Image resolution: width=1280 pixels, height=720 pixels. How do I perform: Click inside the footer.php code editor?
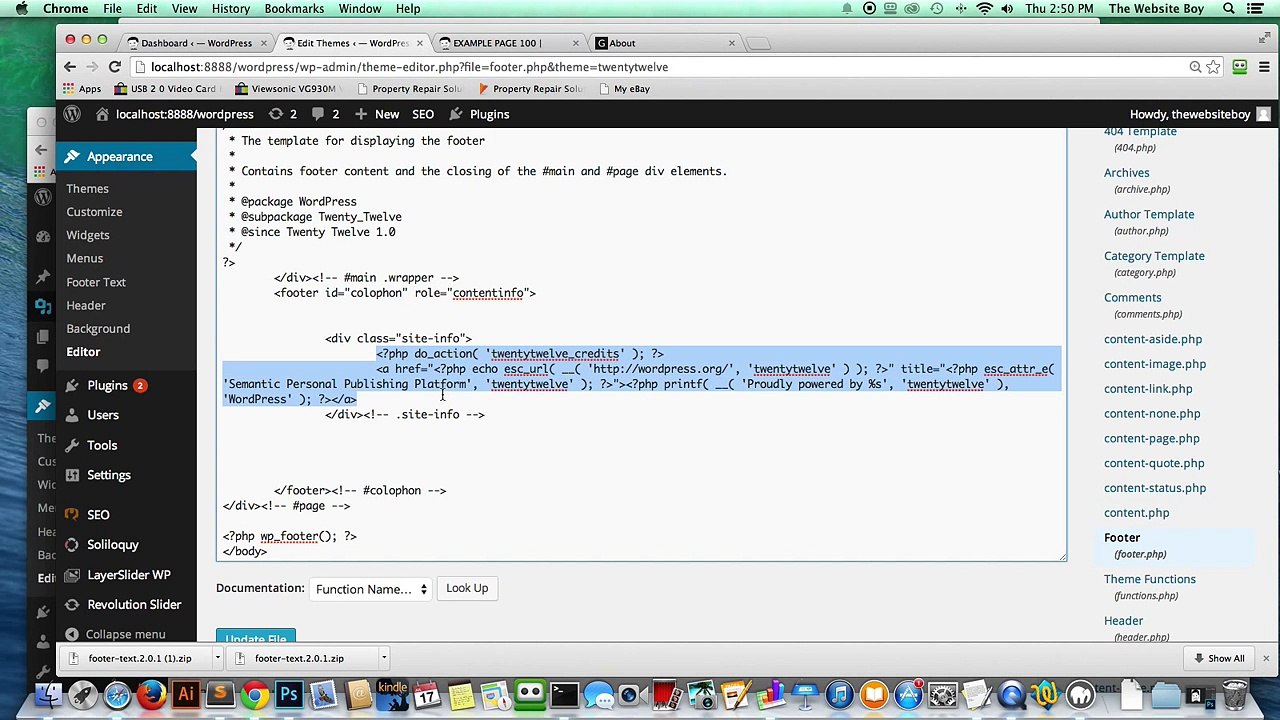point(641,345)
